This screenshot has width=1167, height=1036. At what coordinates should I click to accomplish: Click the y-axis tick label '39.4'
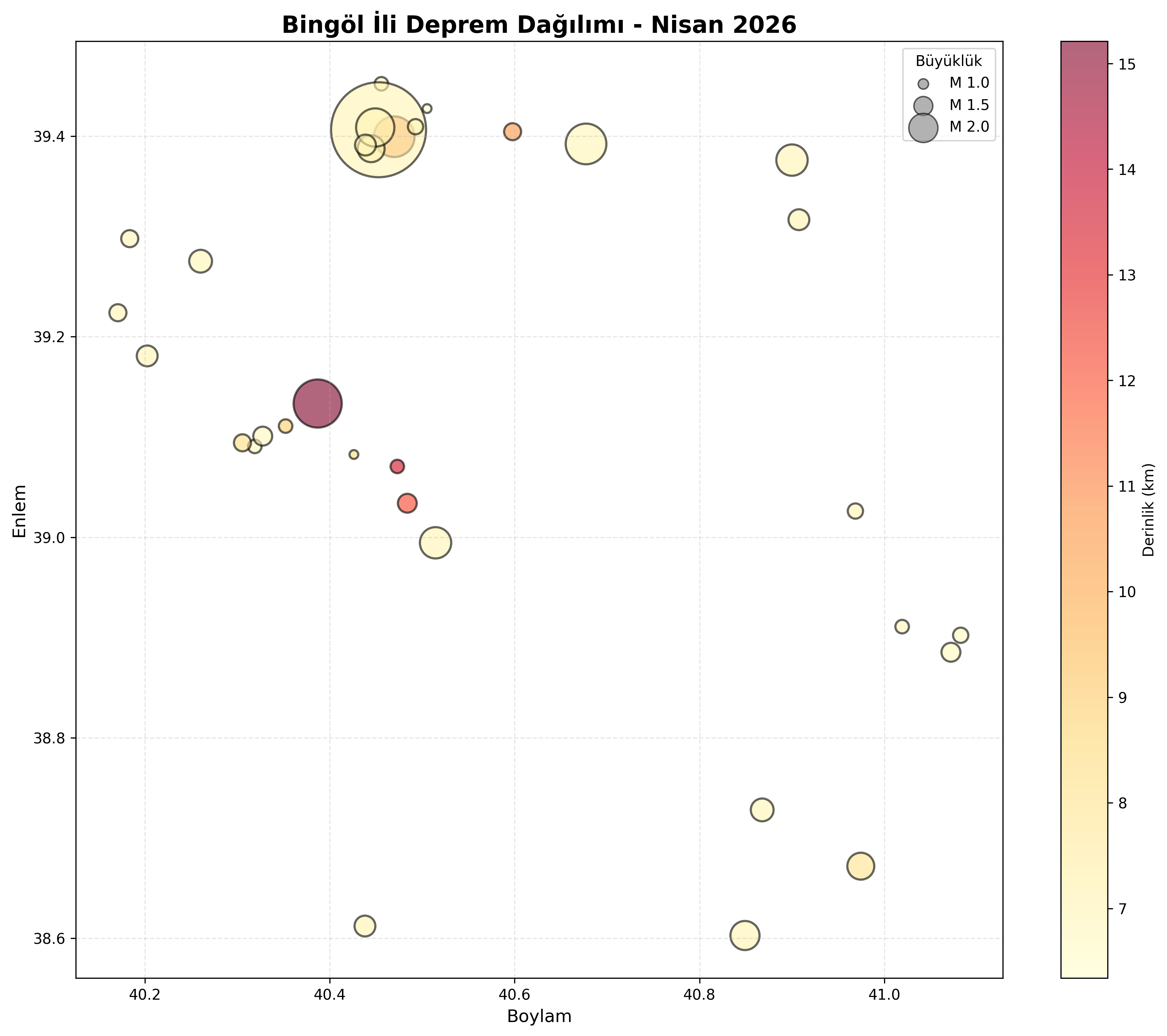49,137
